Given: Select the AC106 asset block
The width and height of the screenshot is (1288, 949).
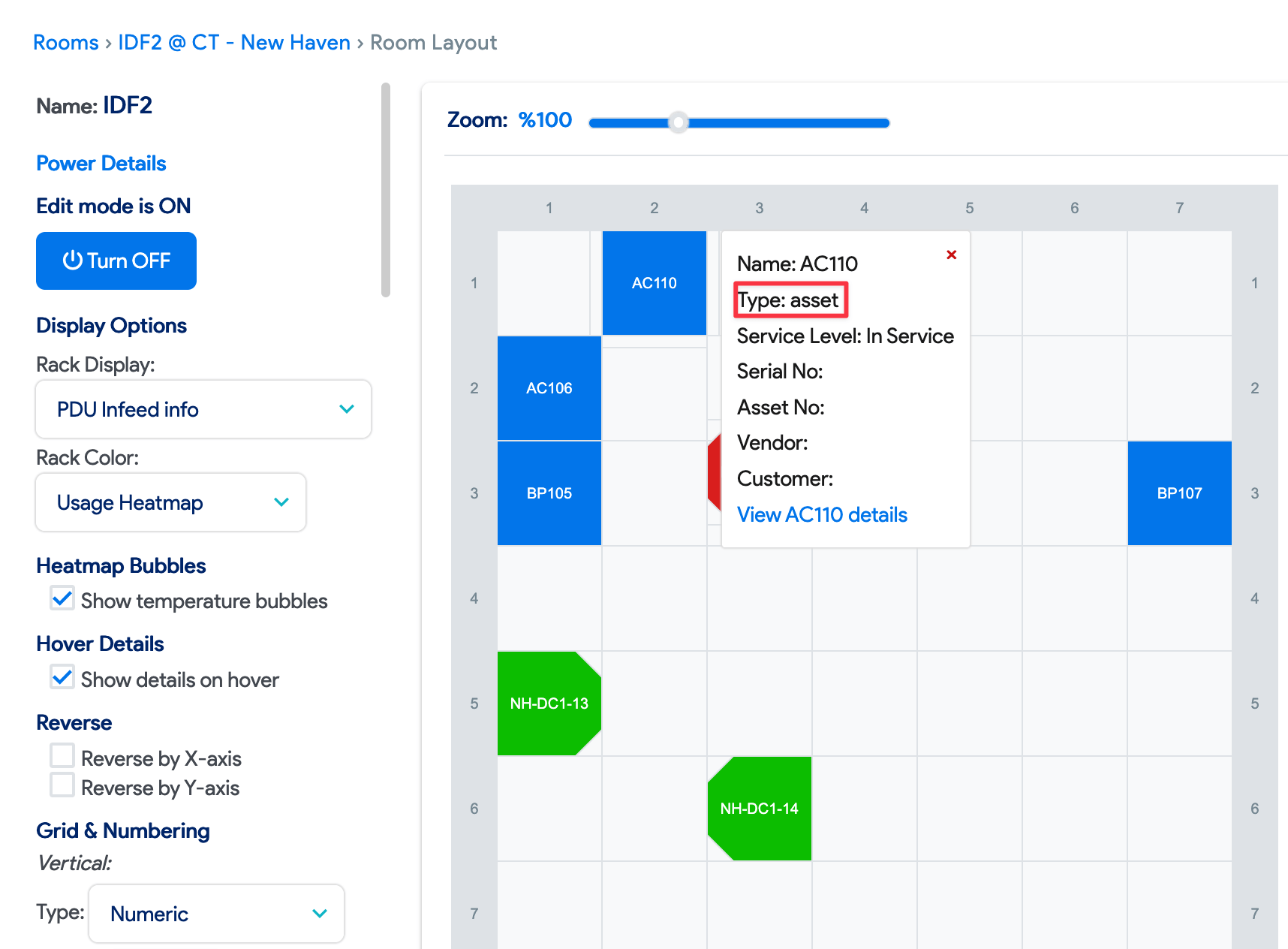Looking at the screenshot, I should (x=549, y=388).
